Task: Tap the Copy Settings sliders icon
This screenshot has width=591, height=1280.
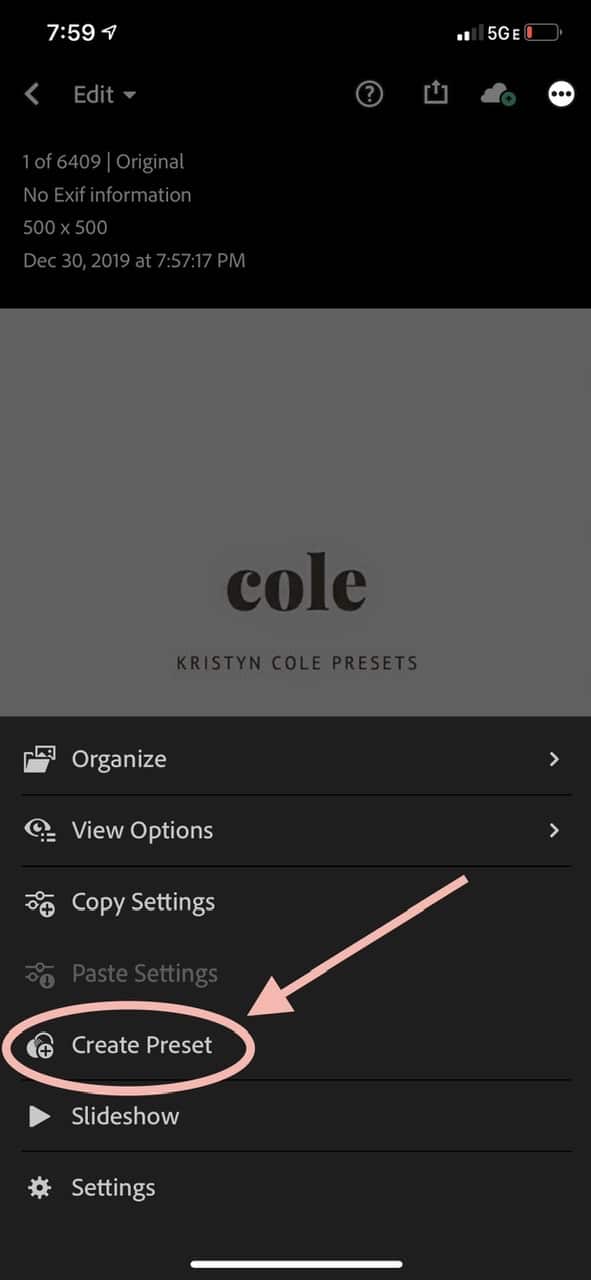Action: point(40,902)
